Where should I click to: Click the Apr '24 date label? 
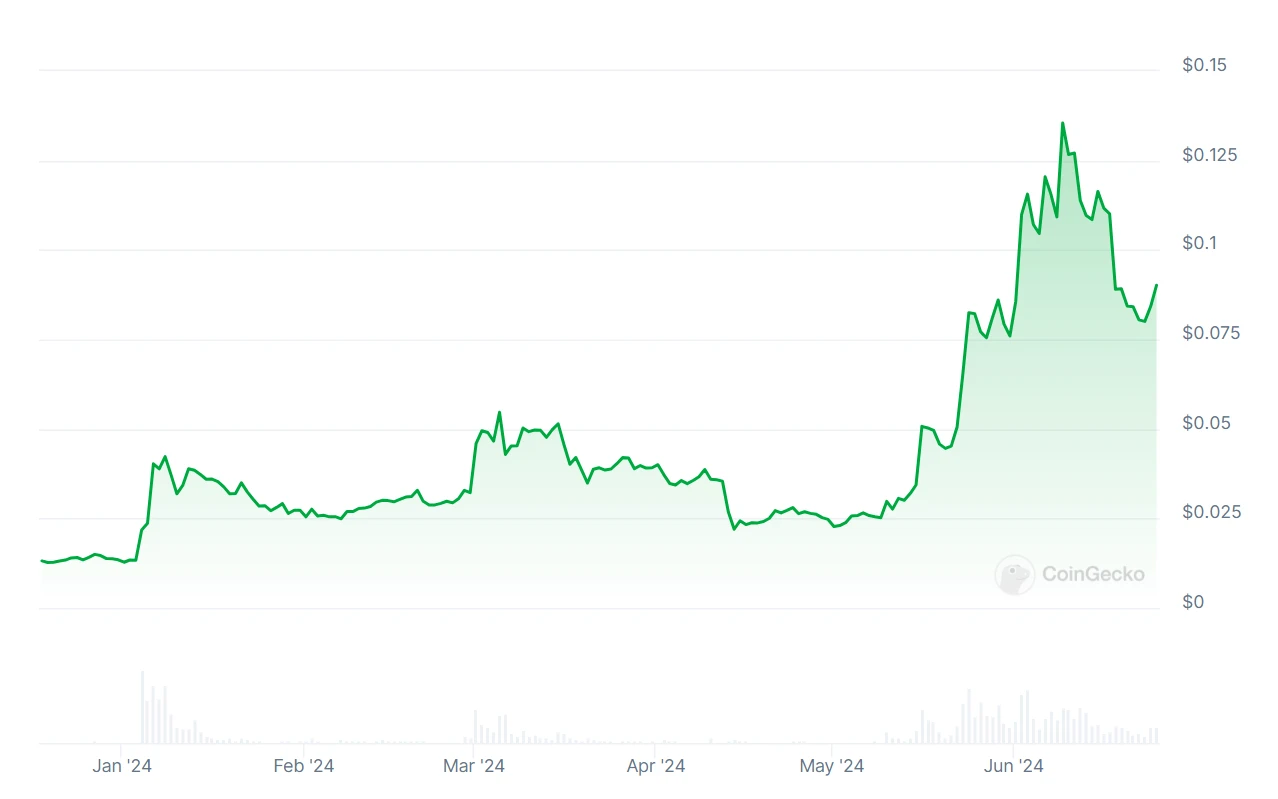point(655,767)
